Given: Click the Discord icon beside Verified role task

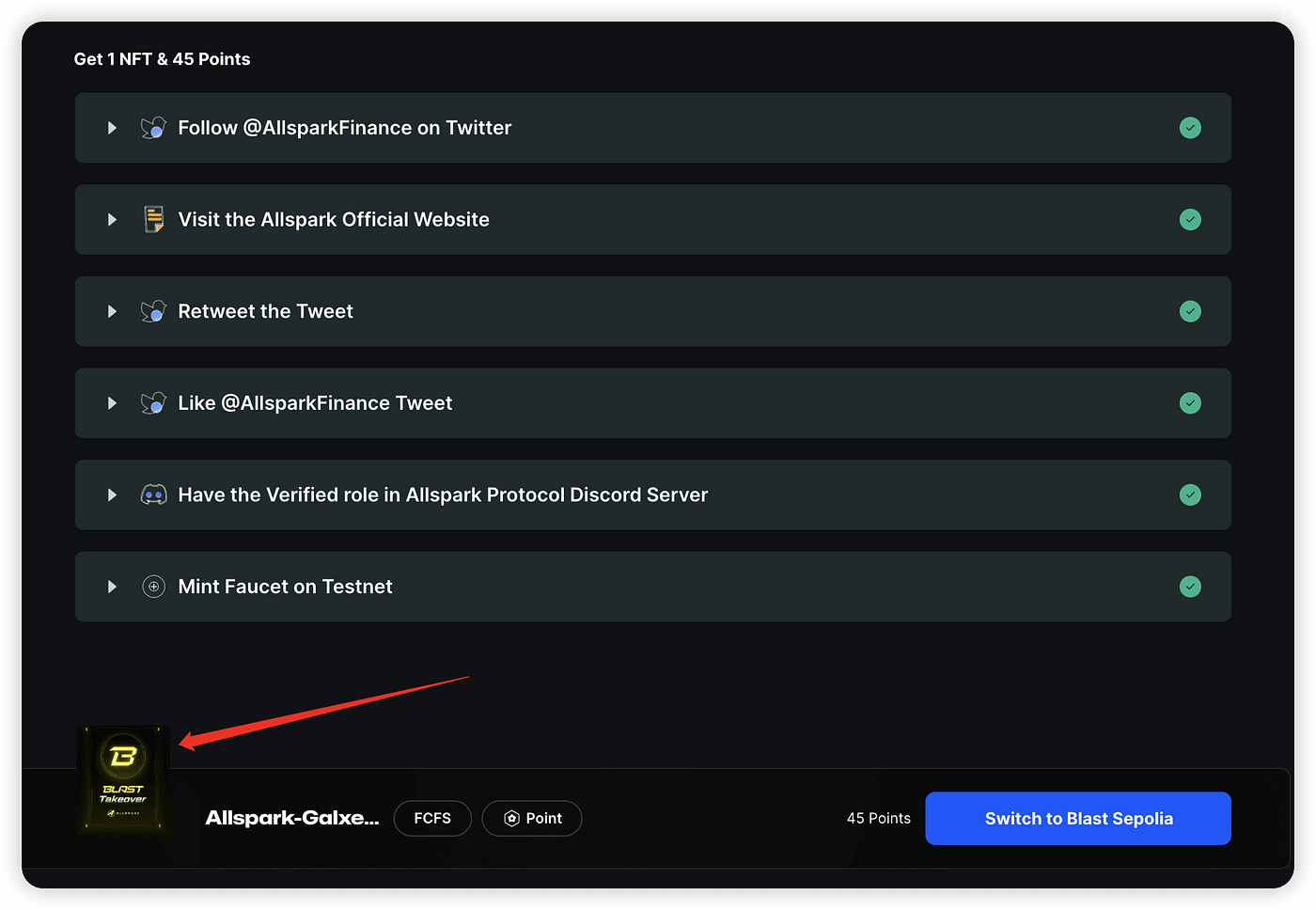Looking at the screenshot, I should click(153, 494).
